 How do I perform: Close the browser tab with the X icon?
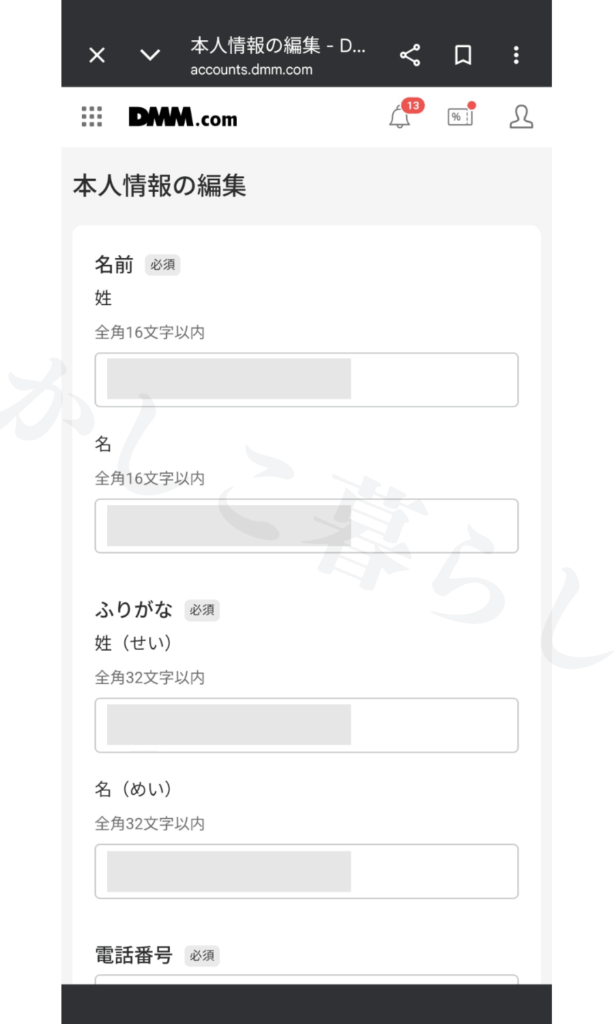(x=97, y=55)
